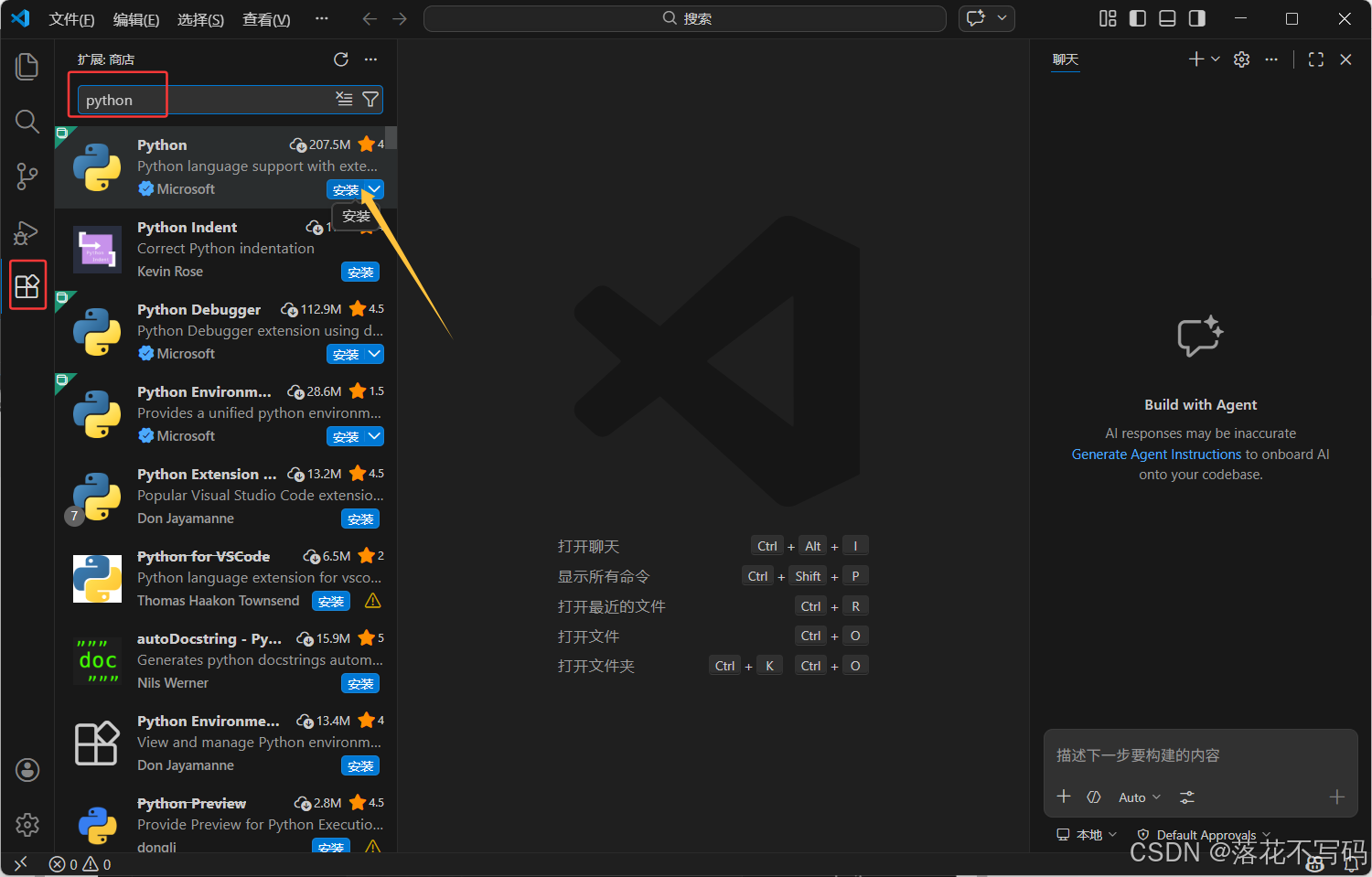Open the 文件(F) menu
The image size is (1372, 877).
point(71,19)
